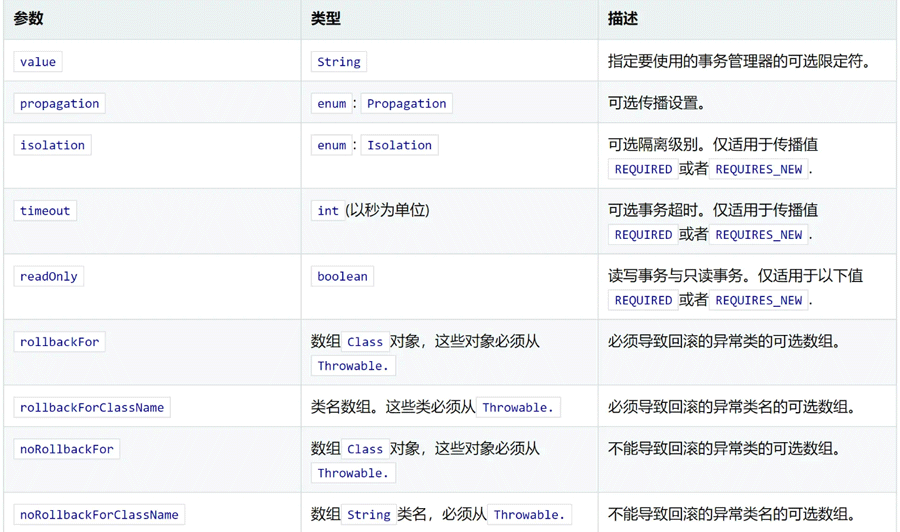The height and width of the screenshot is (532, 900).
Task: Select the readOnly parameter name
Action: click(x=48, y=277)
